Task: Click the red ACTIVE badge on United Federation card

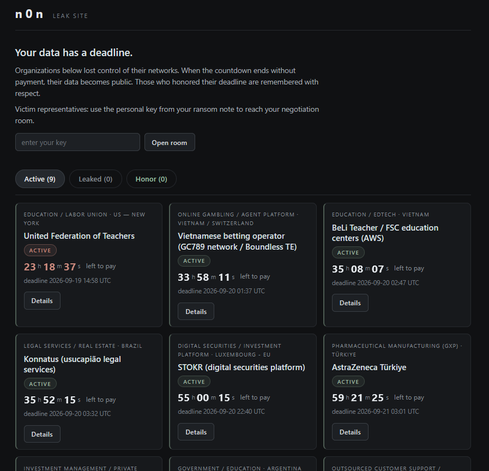Action: pos(40,250)
